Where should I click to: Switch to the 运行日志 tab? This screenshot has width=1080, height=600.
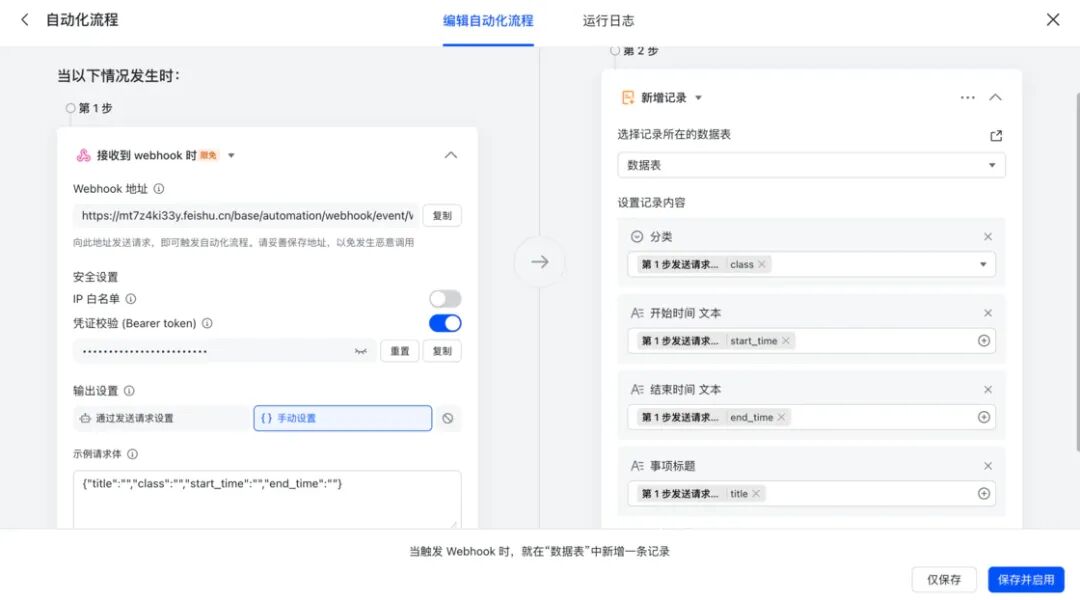point(608,21)
